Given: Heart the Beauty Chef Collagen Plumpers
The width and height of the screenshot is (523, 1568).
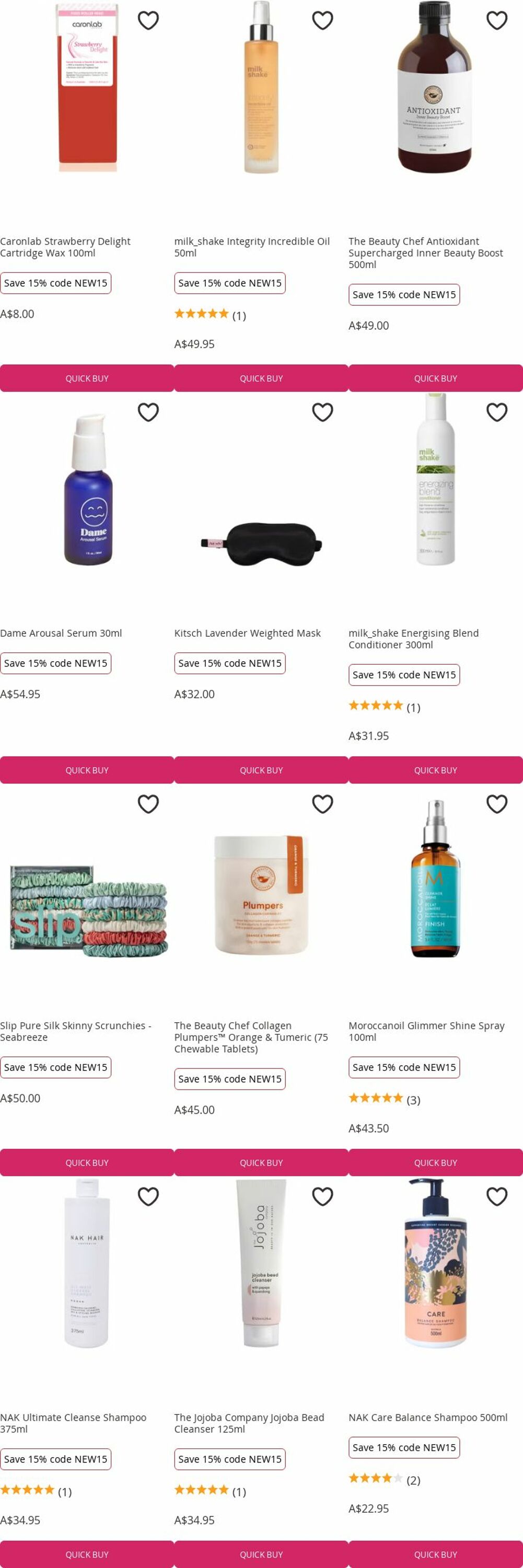Looking at the screenshot, I should pyautogui.click(x=322, y=804).
